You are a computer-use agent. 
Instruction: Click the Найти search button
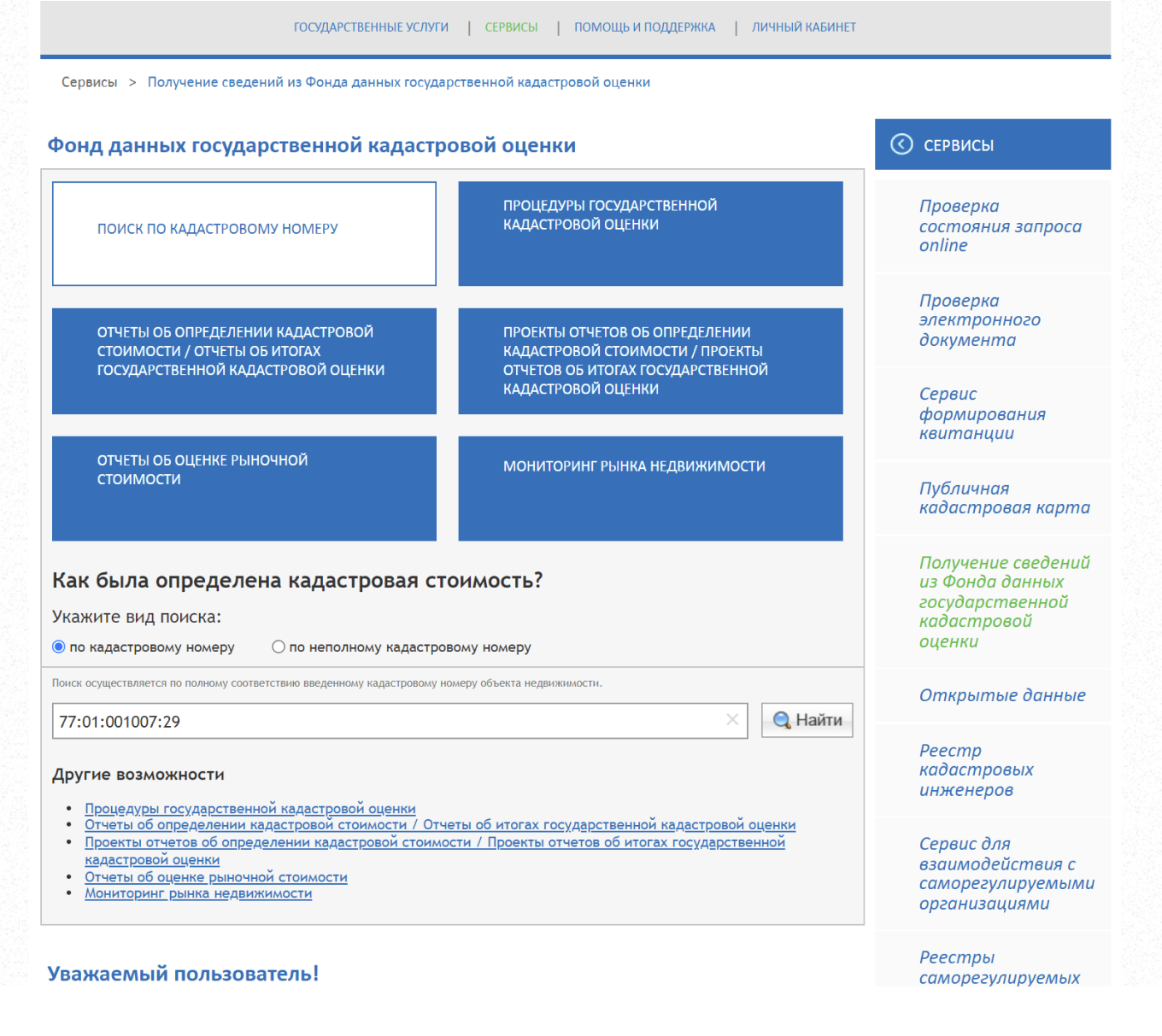[x=807, y=720]
